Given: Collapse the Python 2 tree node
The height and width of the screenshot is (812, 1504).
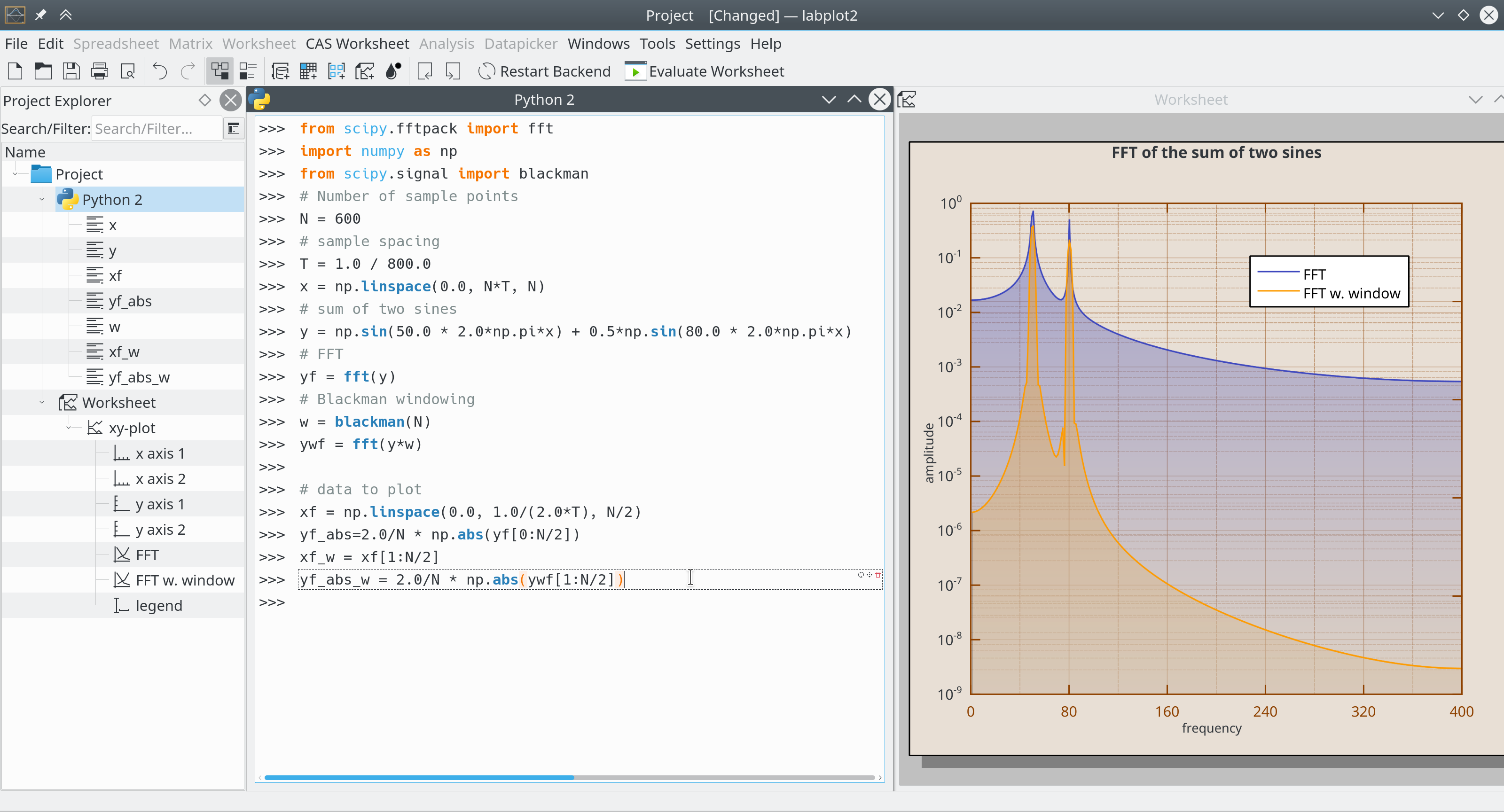Looking at the screenshot, I should point(42,200).
